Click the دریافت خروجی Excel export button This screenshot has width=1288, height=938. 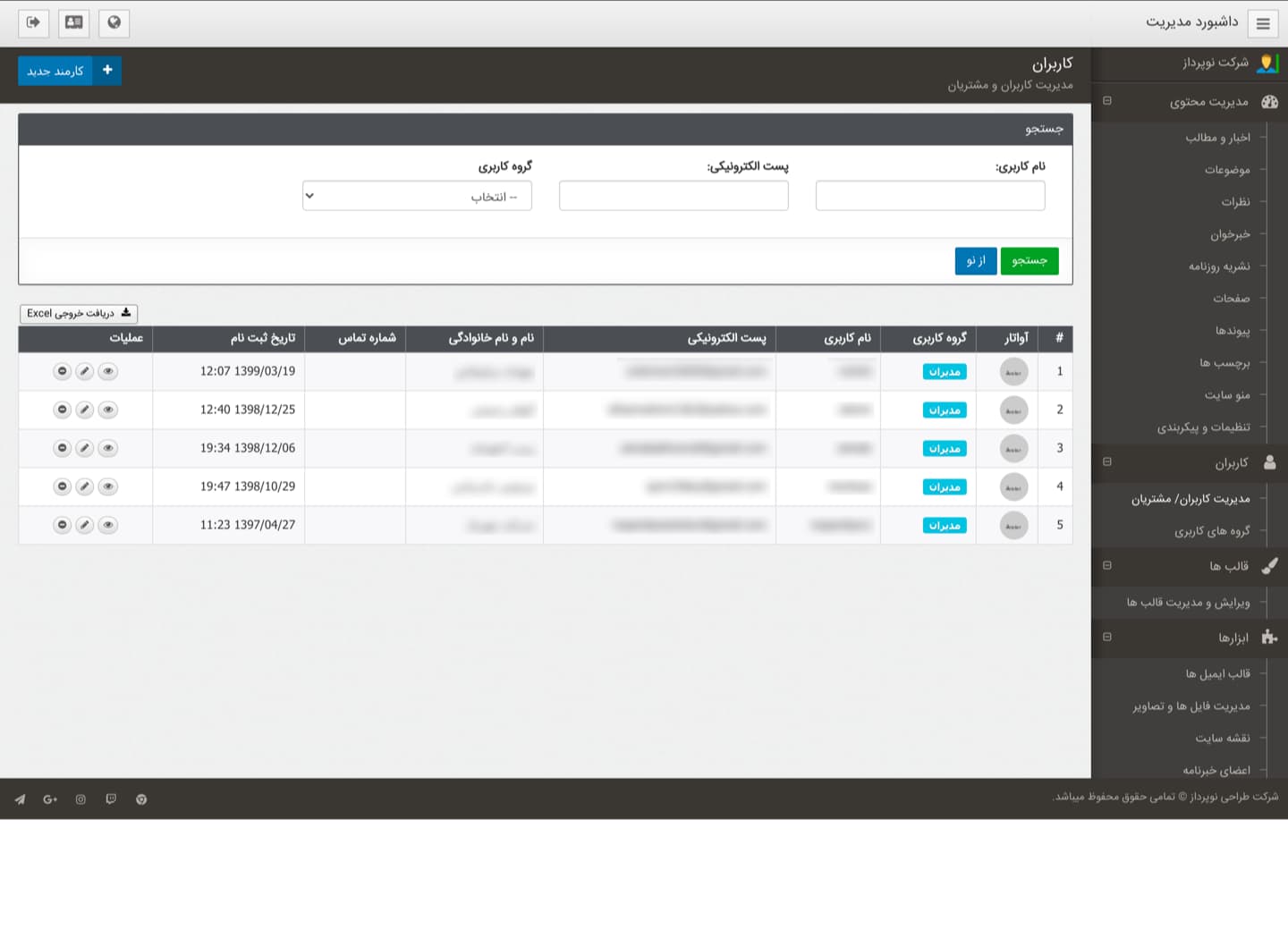coord(79,313)
